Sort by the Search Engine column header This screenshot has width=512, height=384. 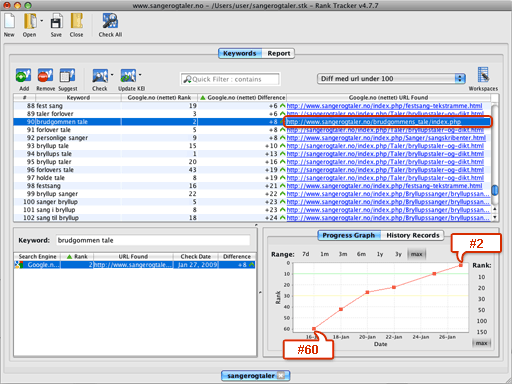tap(37, 256)
